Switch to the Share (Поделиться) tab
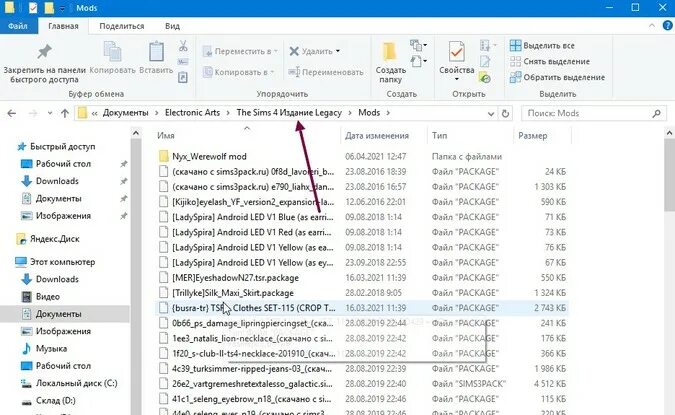Viewport: 675px width, 415px height. pos(122,26)
